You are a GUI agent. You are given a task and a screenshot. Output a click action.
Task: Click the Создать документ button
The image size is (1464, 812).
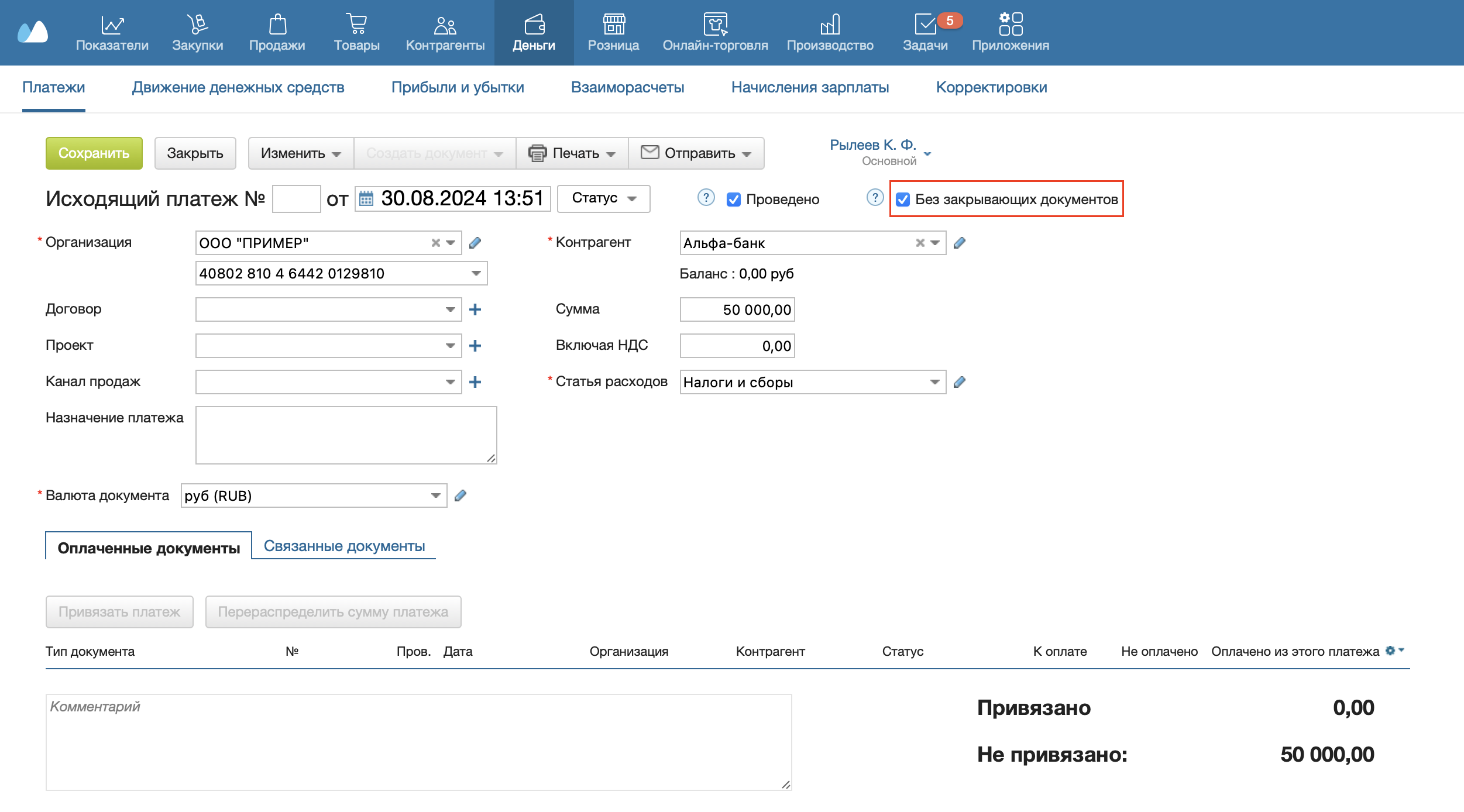tap(435, 153)
